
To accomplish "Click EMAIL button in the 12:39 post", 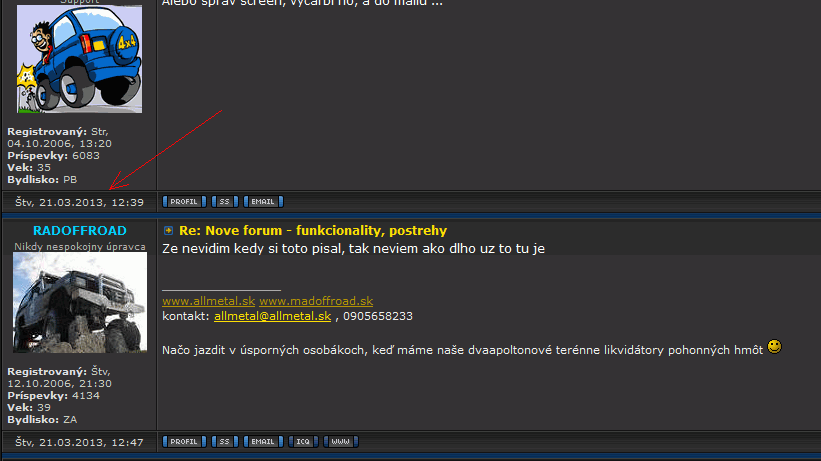I will click(263, 202).
